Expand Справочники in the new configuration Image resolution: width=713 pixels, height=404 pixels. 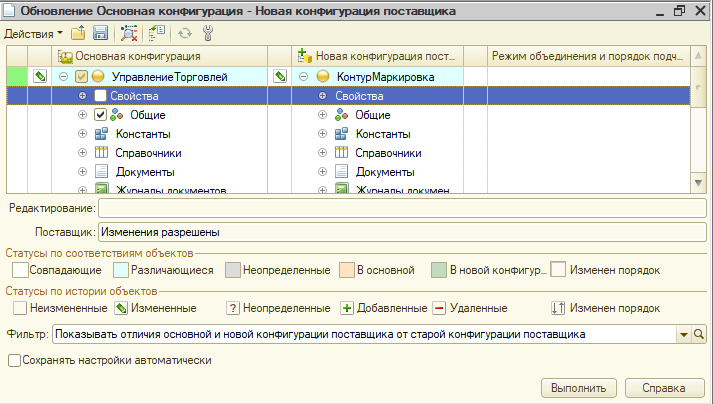(x=322, y=152)
